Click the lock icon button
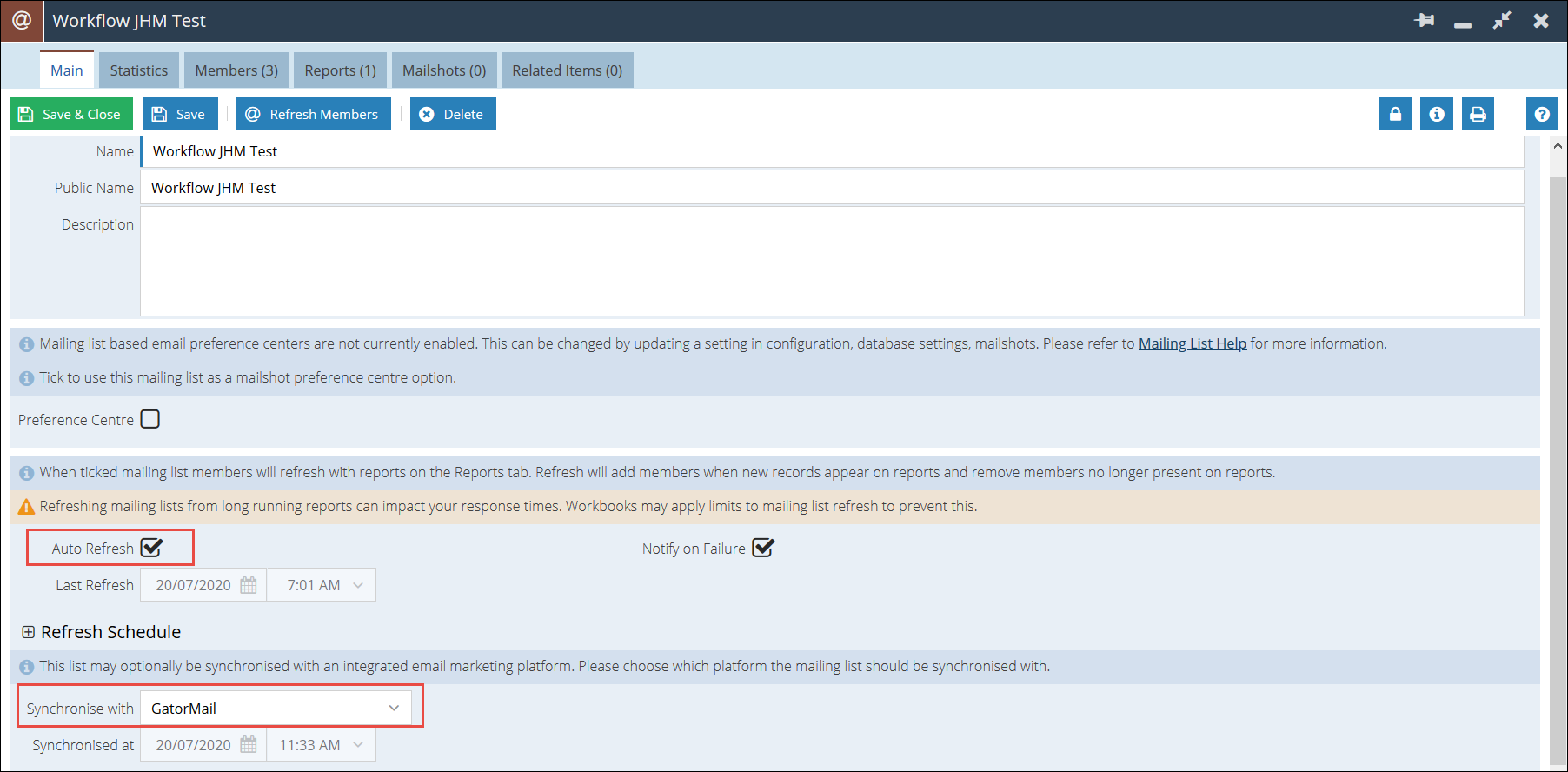Screen dimensions: 1568x772 point(1395,114)
